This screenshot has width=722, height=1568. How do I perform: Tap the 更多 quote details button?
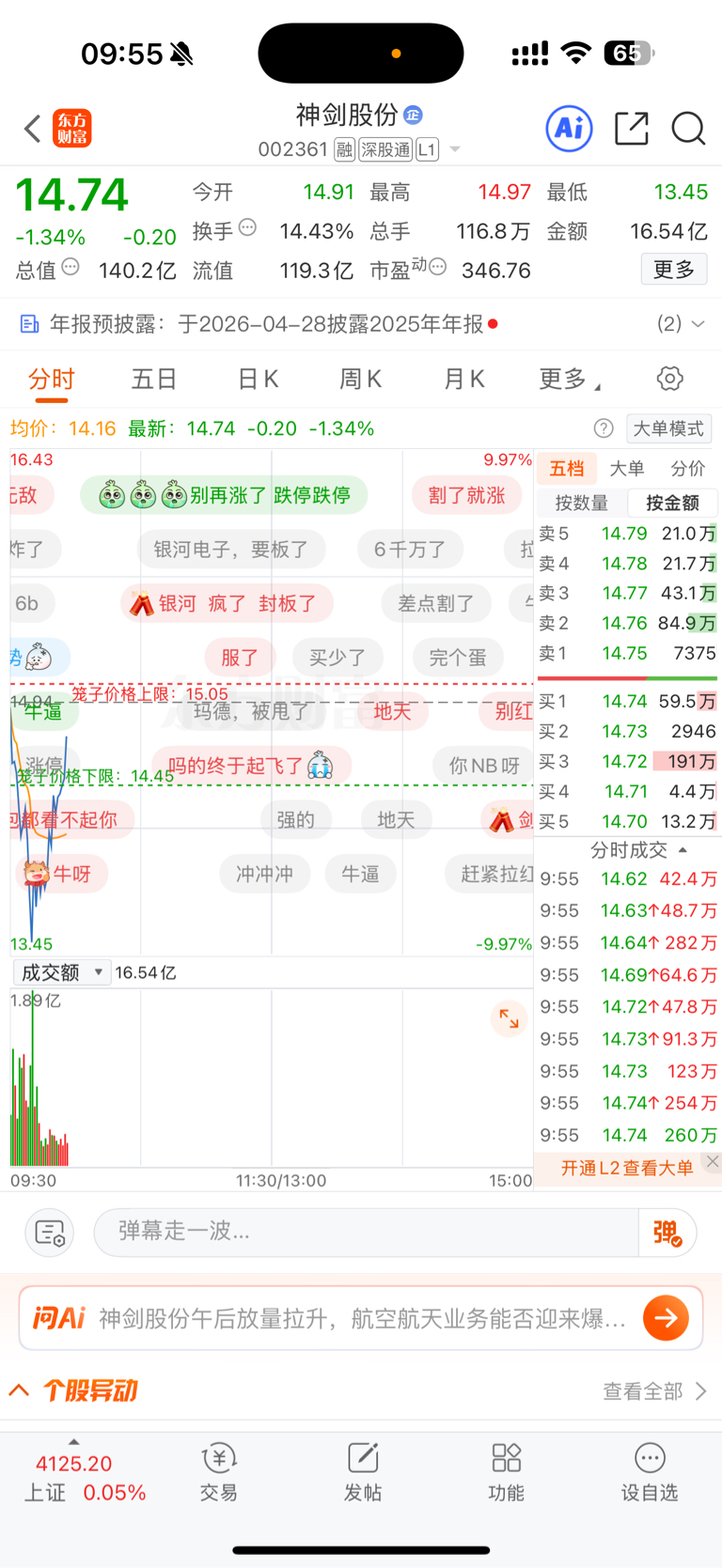[x=674, y=270]
